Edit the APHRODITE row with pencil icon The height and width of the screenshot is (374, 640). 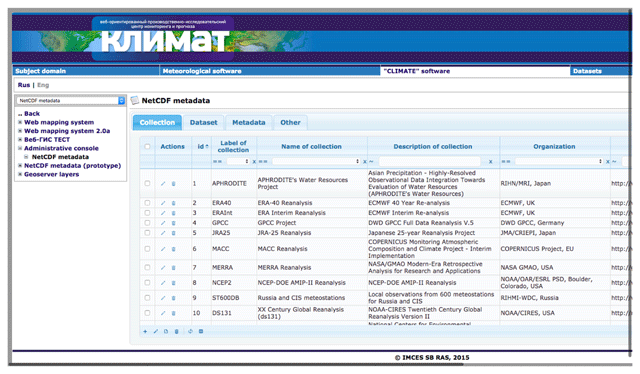[x=163, y=183]
